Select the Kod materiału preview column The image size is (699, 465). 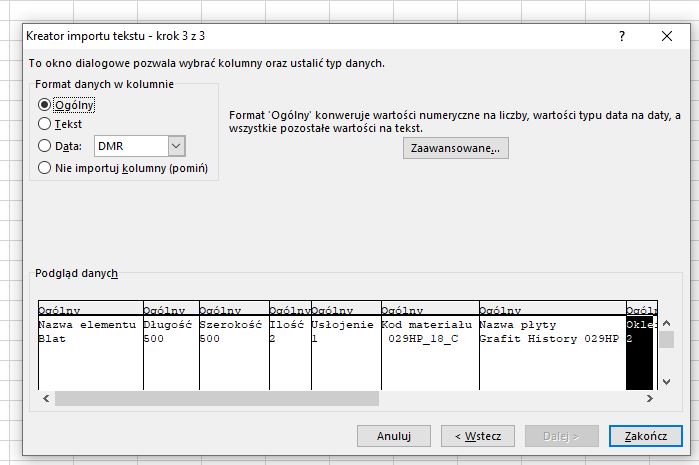(429, 340)
